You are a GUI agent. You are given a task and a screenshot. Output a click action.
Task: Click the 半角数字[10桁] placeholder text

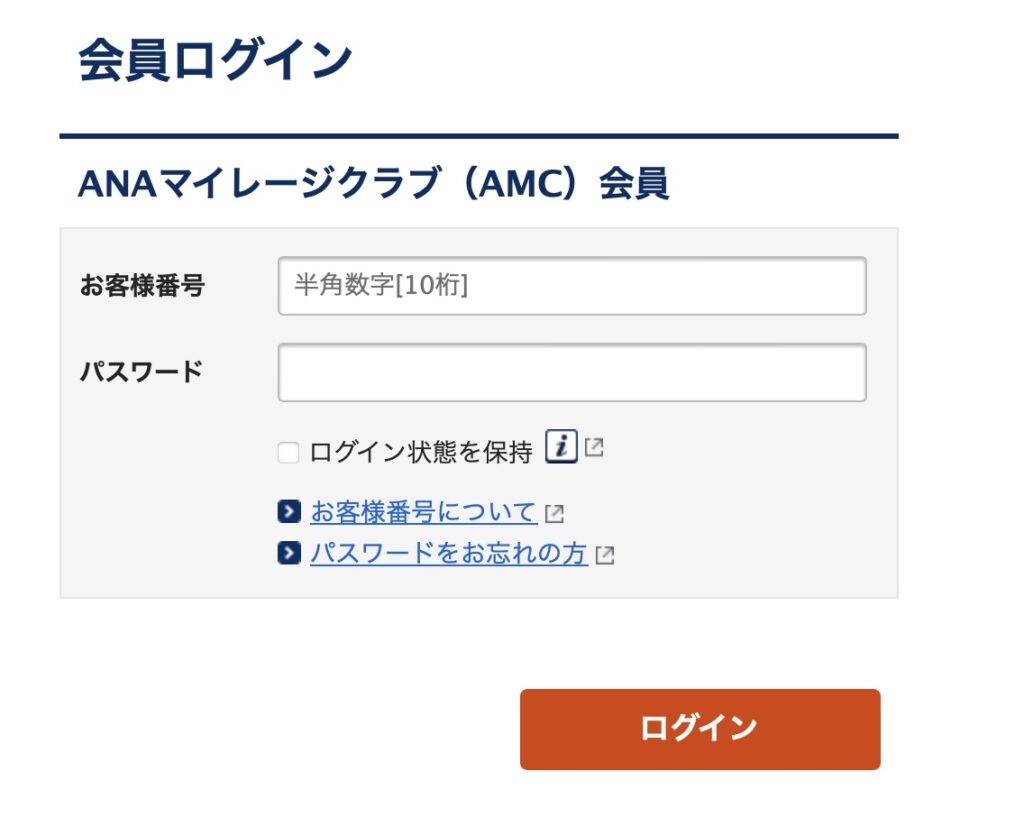[x=381, y=286]
